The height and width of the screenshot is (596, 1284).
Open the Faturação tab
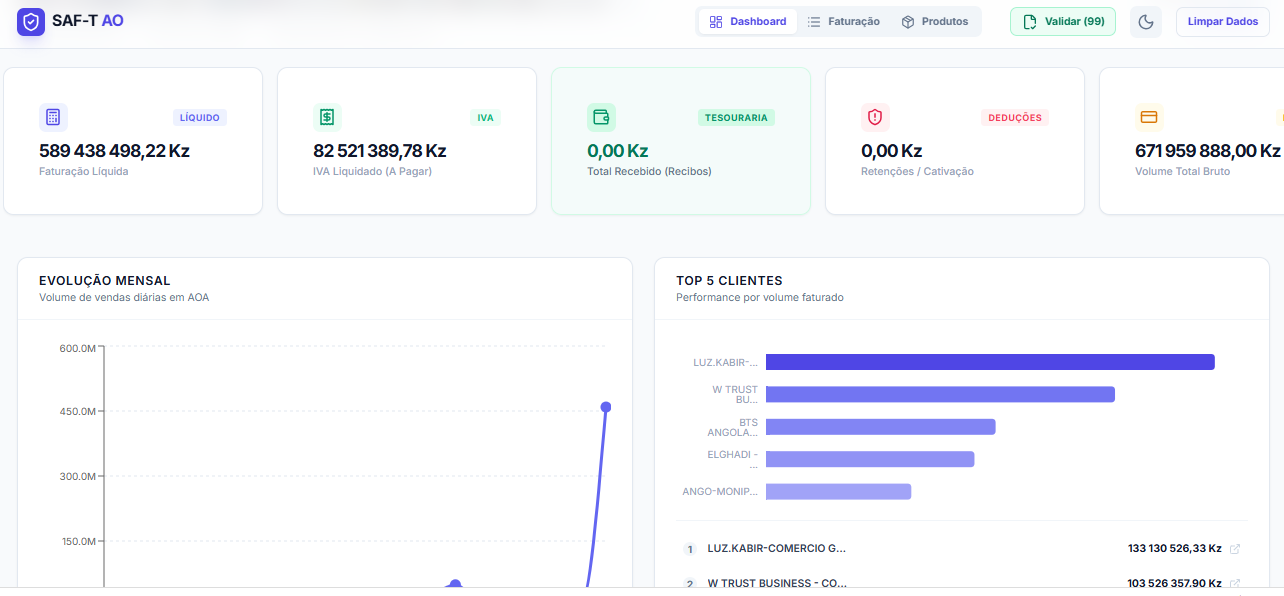coord(843,22)
